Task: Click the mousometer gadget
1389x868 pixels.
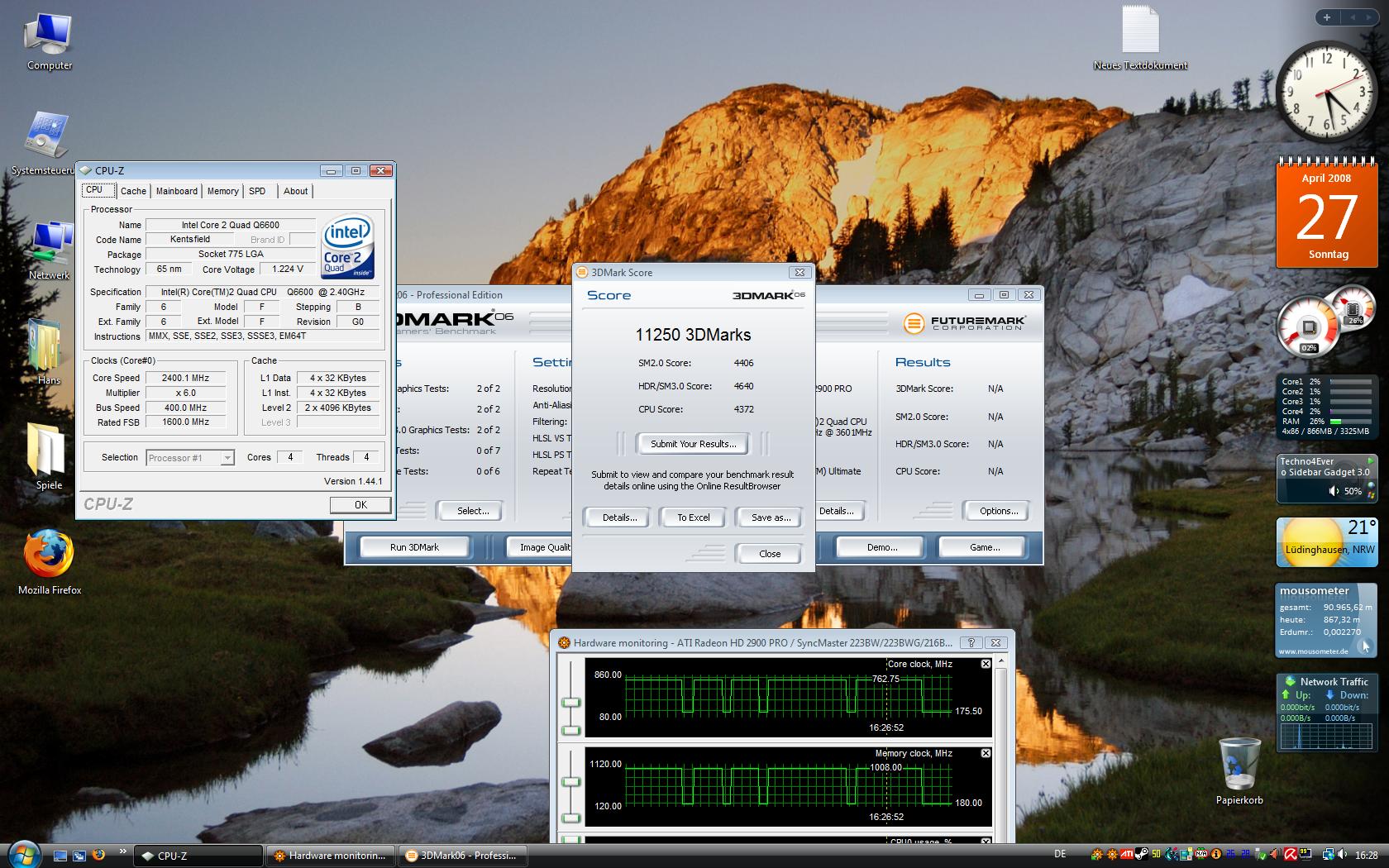Action: pyautogui.click(x=1327, y=620)
